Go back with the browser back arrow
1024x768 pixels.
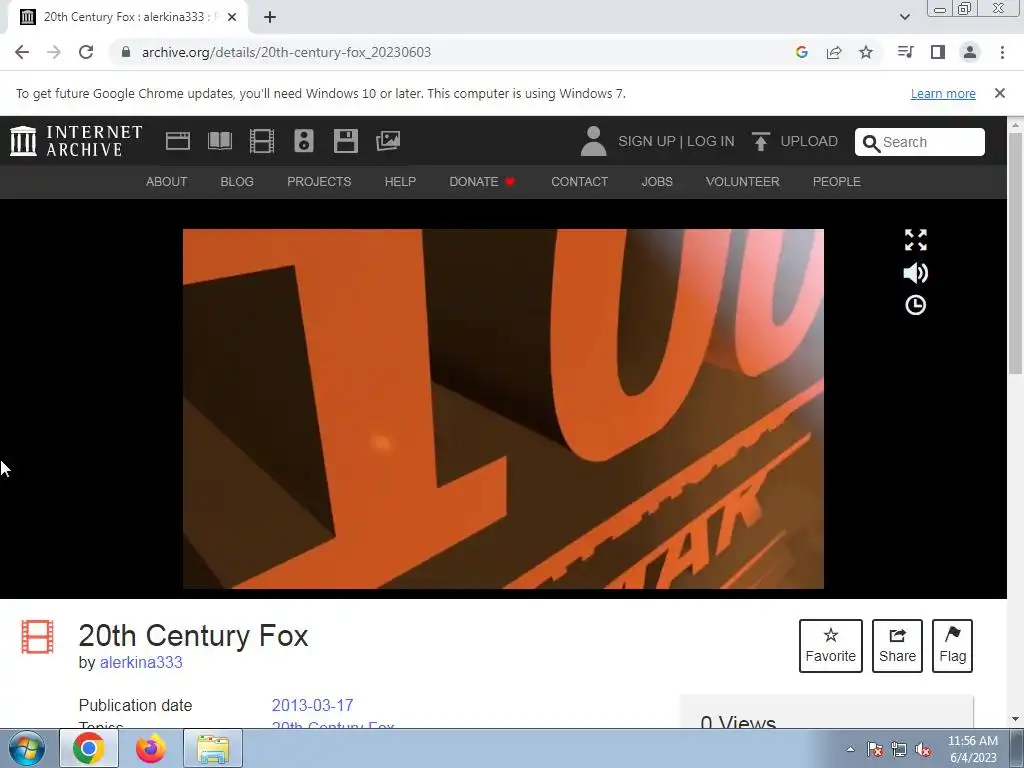coord(22,52)
